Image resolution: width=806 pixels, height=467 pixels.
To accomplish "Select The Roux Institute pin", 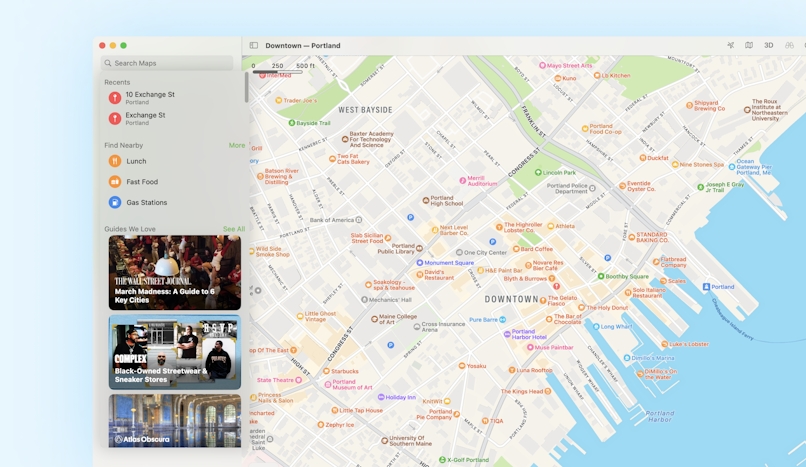I will click(x=747, y=110).
